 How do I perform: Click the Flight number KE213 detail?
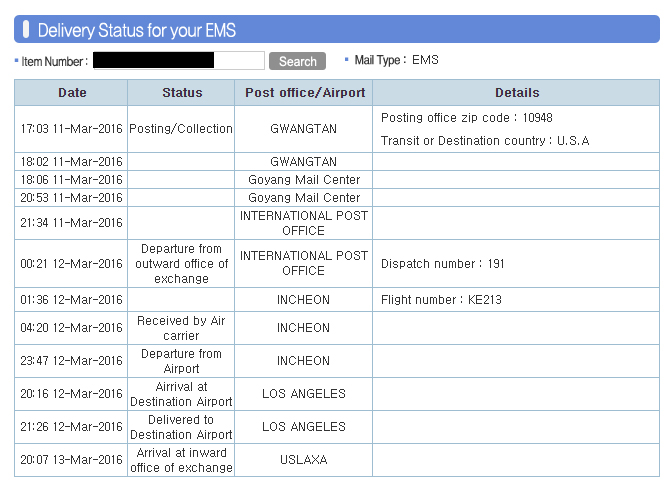(441, 299)
